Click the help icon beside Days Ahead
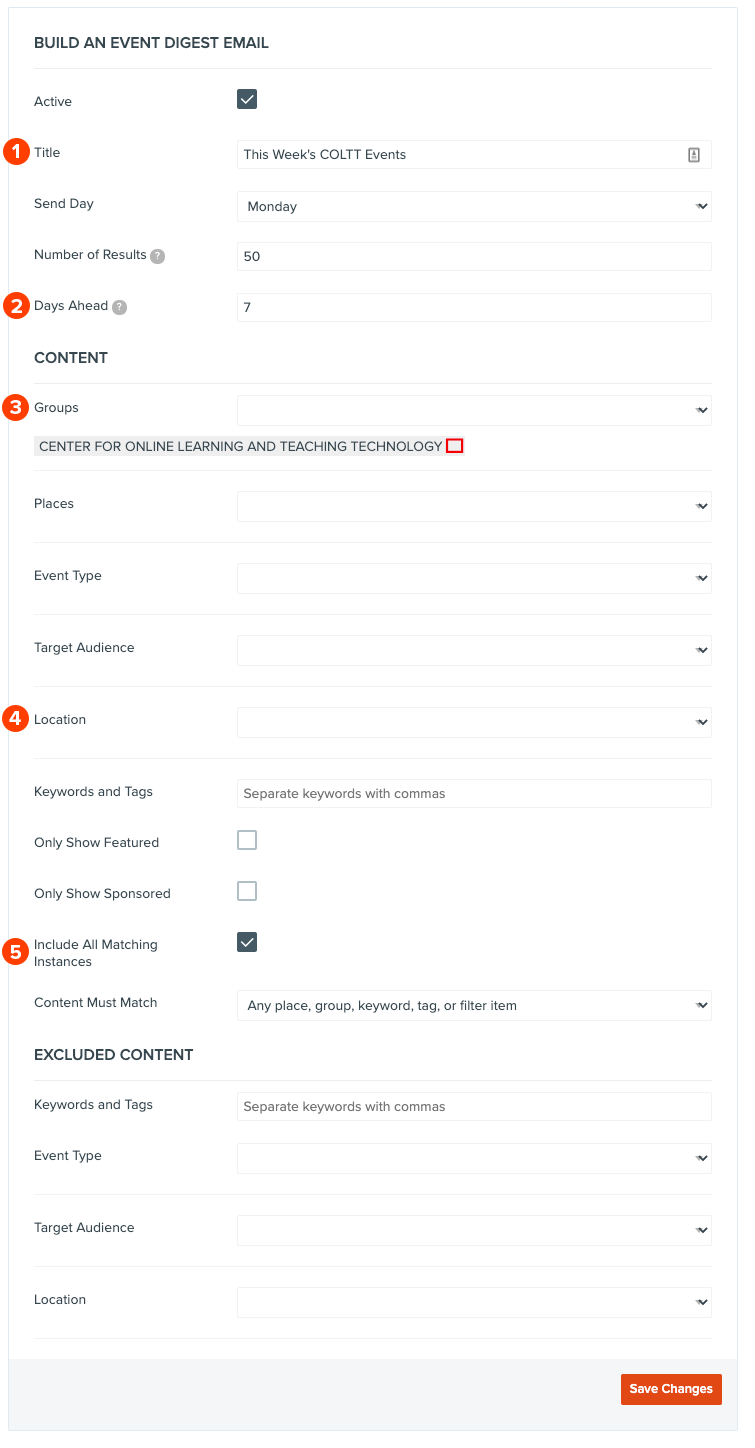Viewport: 755px width, 1448px height. pos(119,307)
